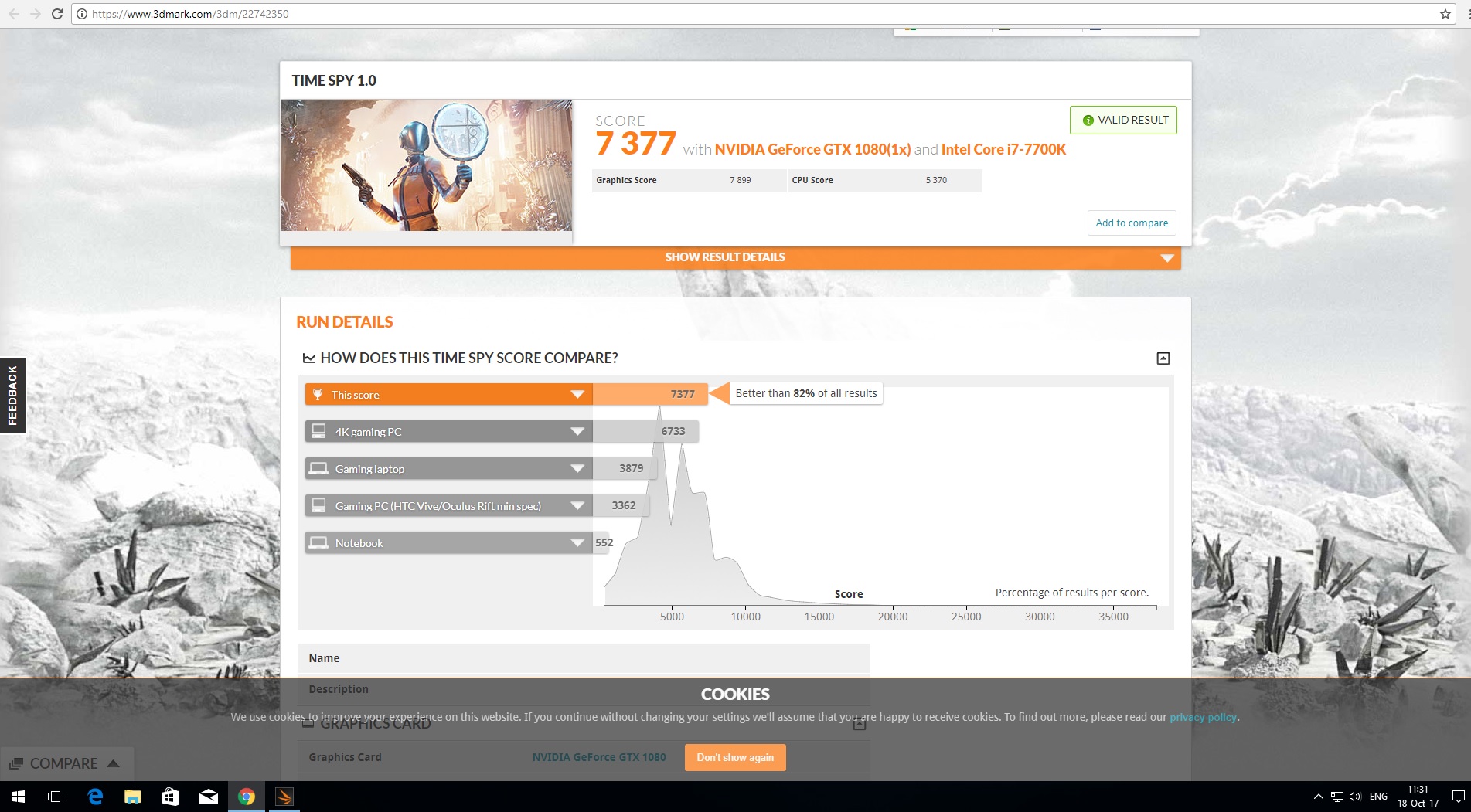Click the 3879 score bar value
This screenshot has height=812, width=1471.
coord(632,468)
